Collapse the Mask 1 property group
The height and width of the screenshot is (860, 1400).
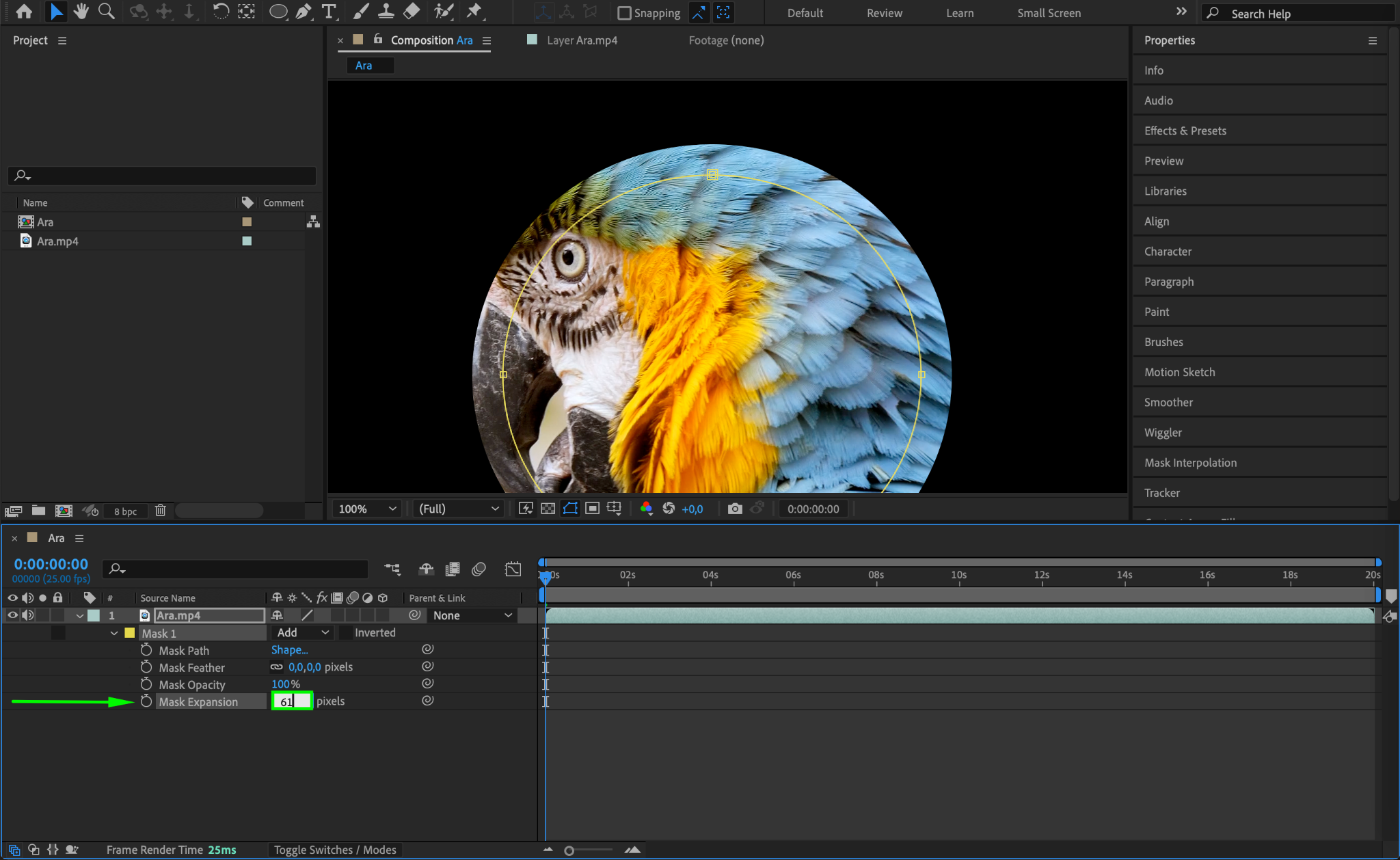click(x=114, y=633)
